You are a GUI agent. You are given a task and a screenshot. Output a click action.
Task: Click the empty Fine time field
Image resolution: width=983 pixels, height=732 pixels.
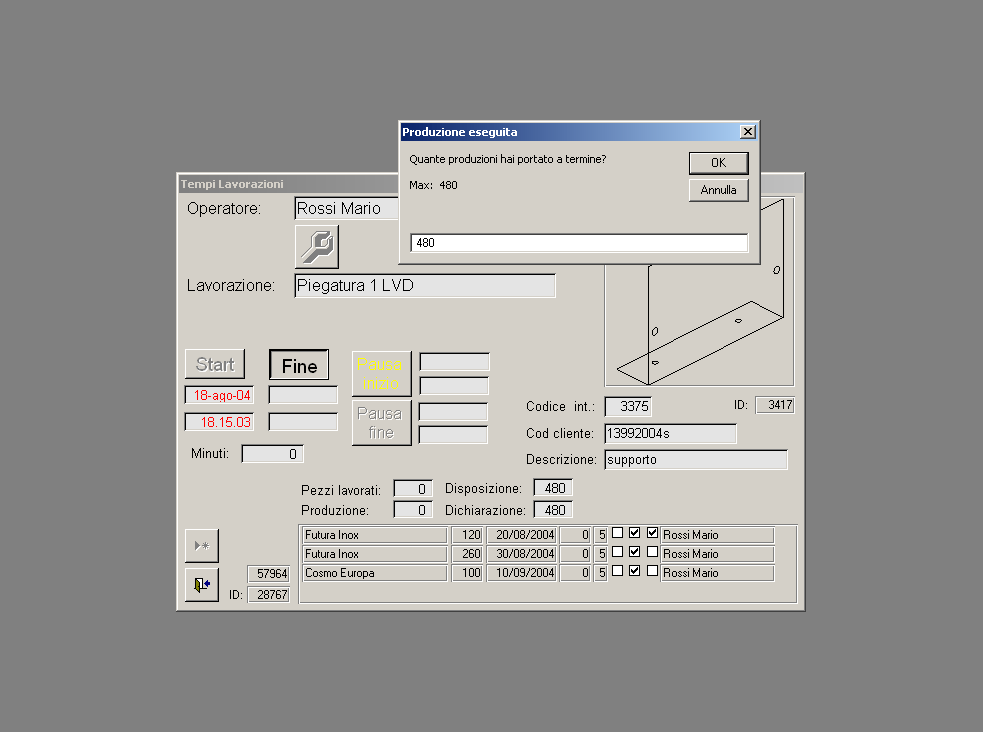303,422
